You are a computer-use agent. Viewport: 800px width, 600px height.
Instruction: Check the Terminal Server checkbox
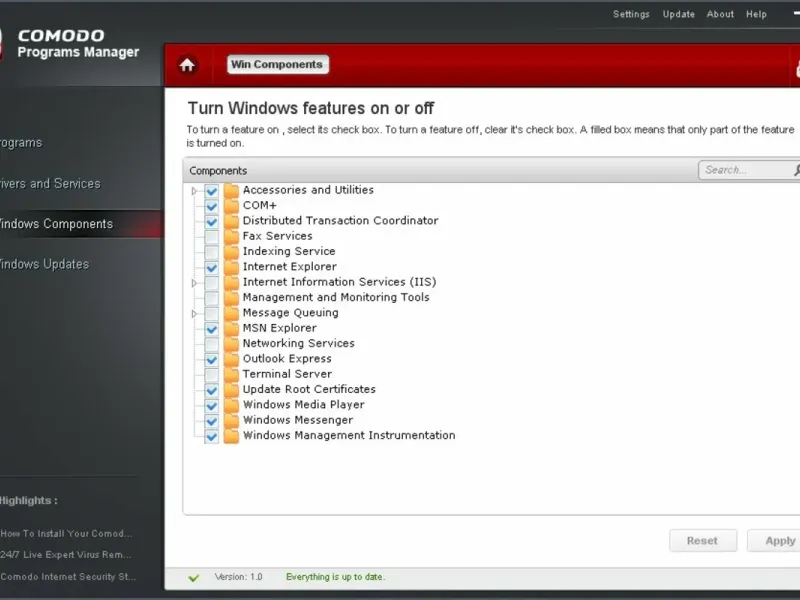coord(211,374)
